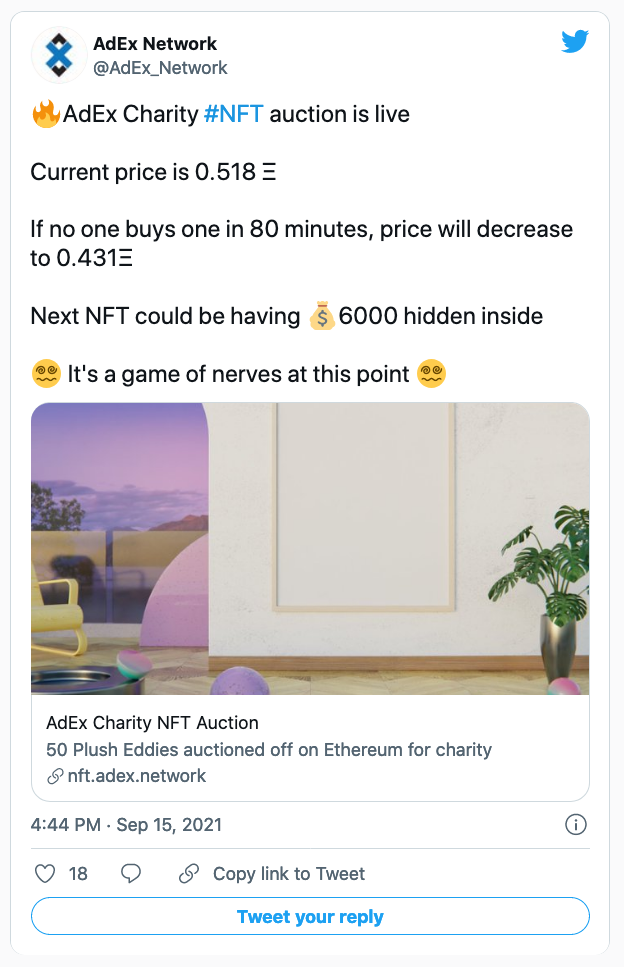Viewport: 624px width, 967px height.
Task: Click the reply speech bubble icon
Action: click(131, 874)
